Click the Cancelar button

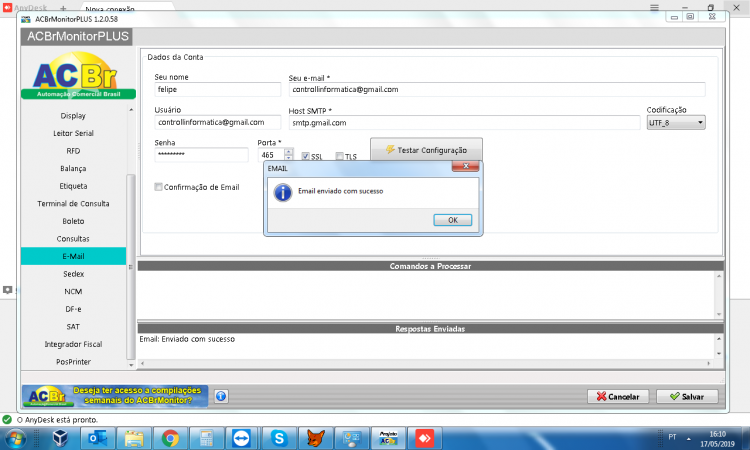[x=618, y=396]
